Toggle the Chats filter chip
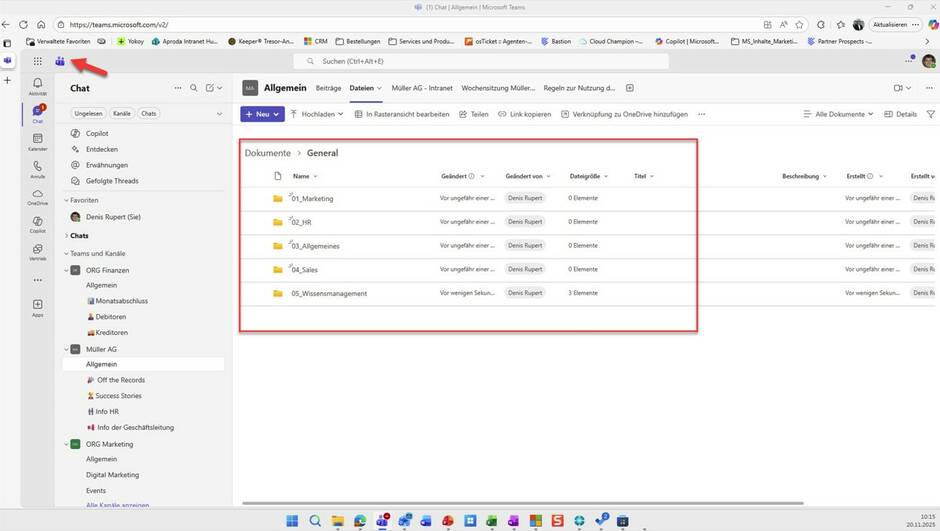 click(149, 113)
